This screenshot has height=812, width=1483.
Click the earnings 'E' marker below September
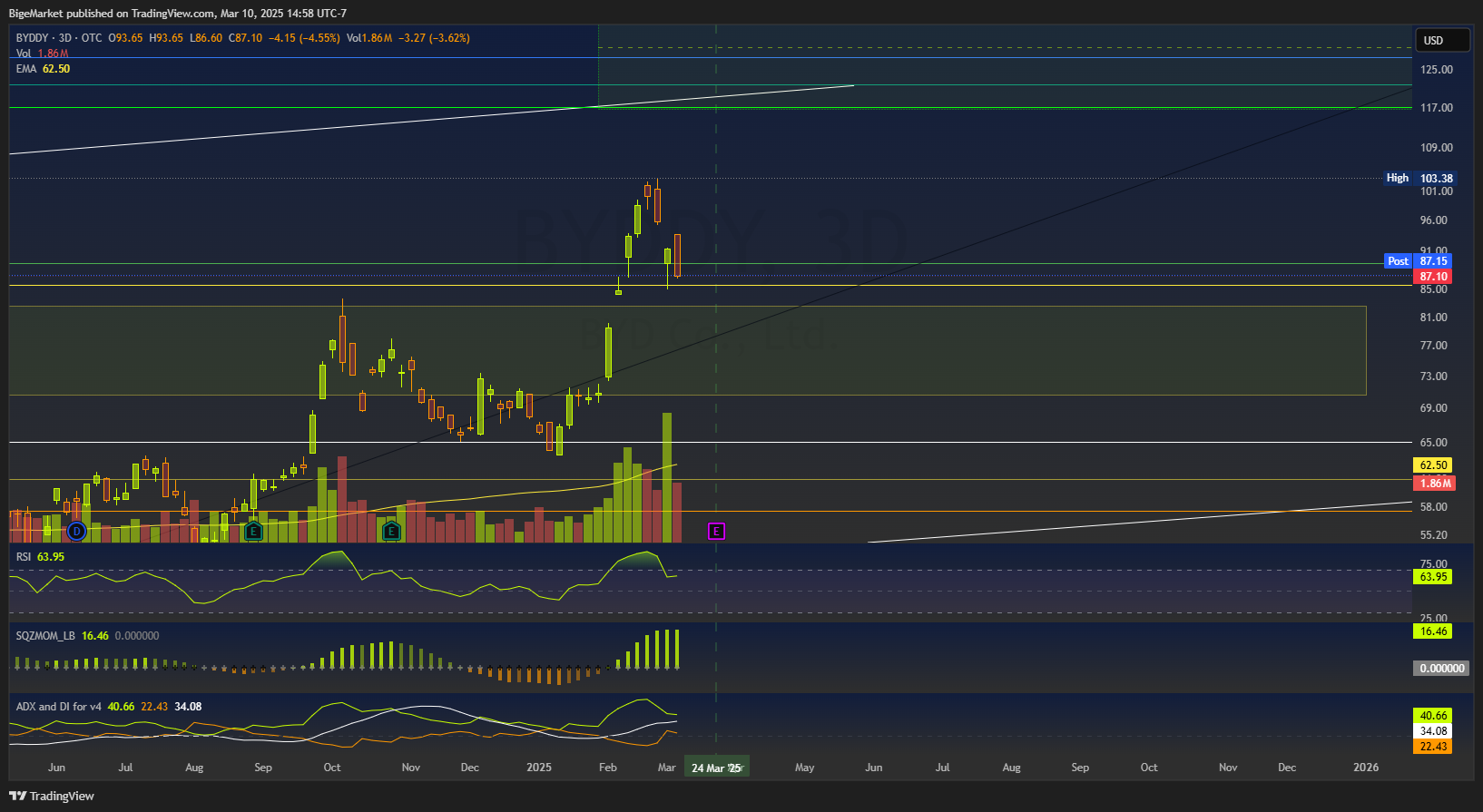point(254,531)
